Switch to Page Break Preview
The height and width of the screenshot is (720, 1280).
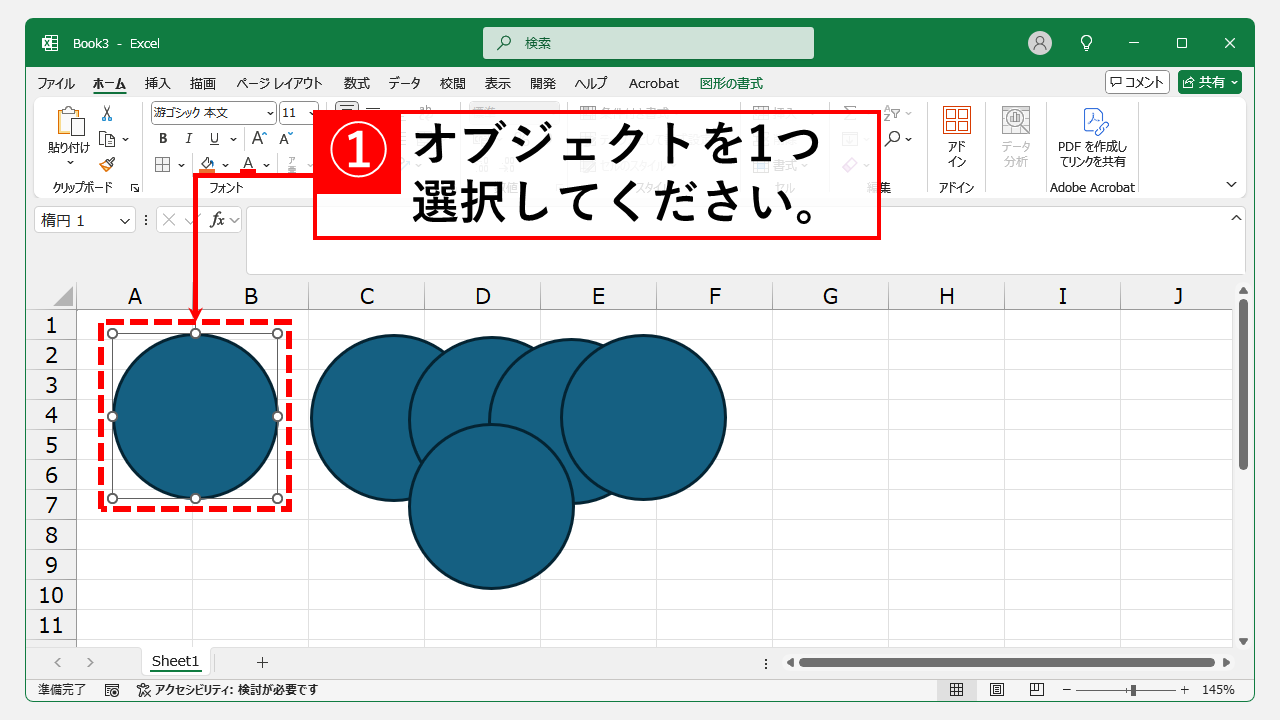pos(1037,690)
